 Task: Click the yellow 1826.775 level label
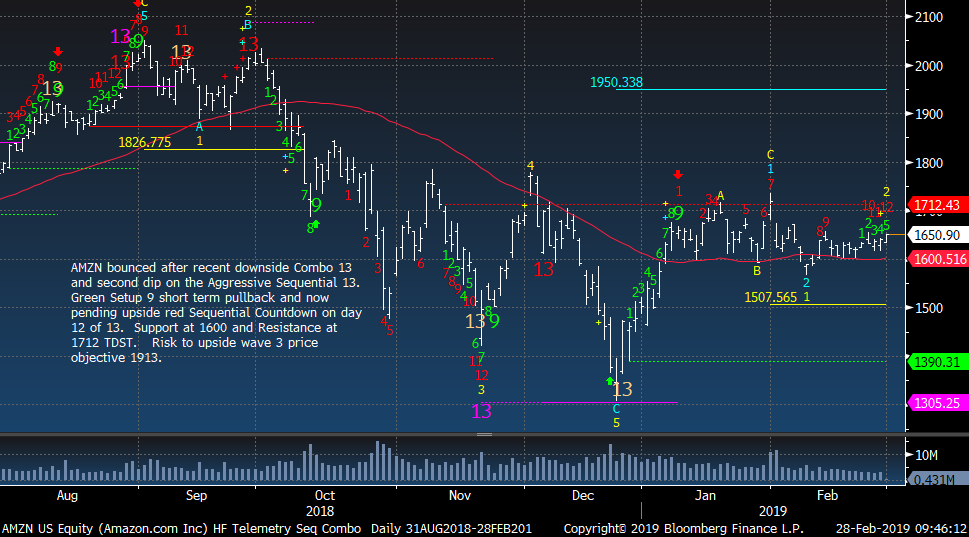[145, 142]
